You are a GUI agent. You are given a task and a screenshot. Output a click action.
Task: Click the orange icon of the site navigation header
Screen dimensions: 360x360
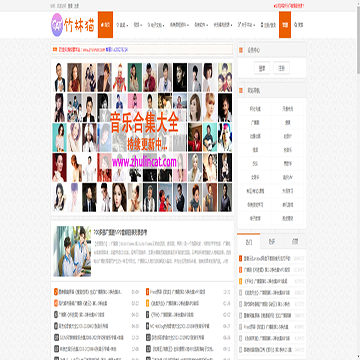pos(241,90)
